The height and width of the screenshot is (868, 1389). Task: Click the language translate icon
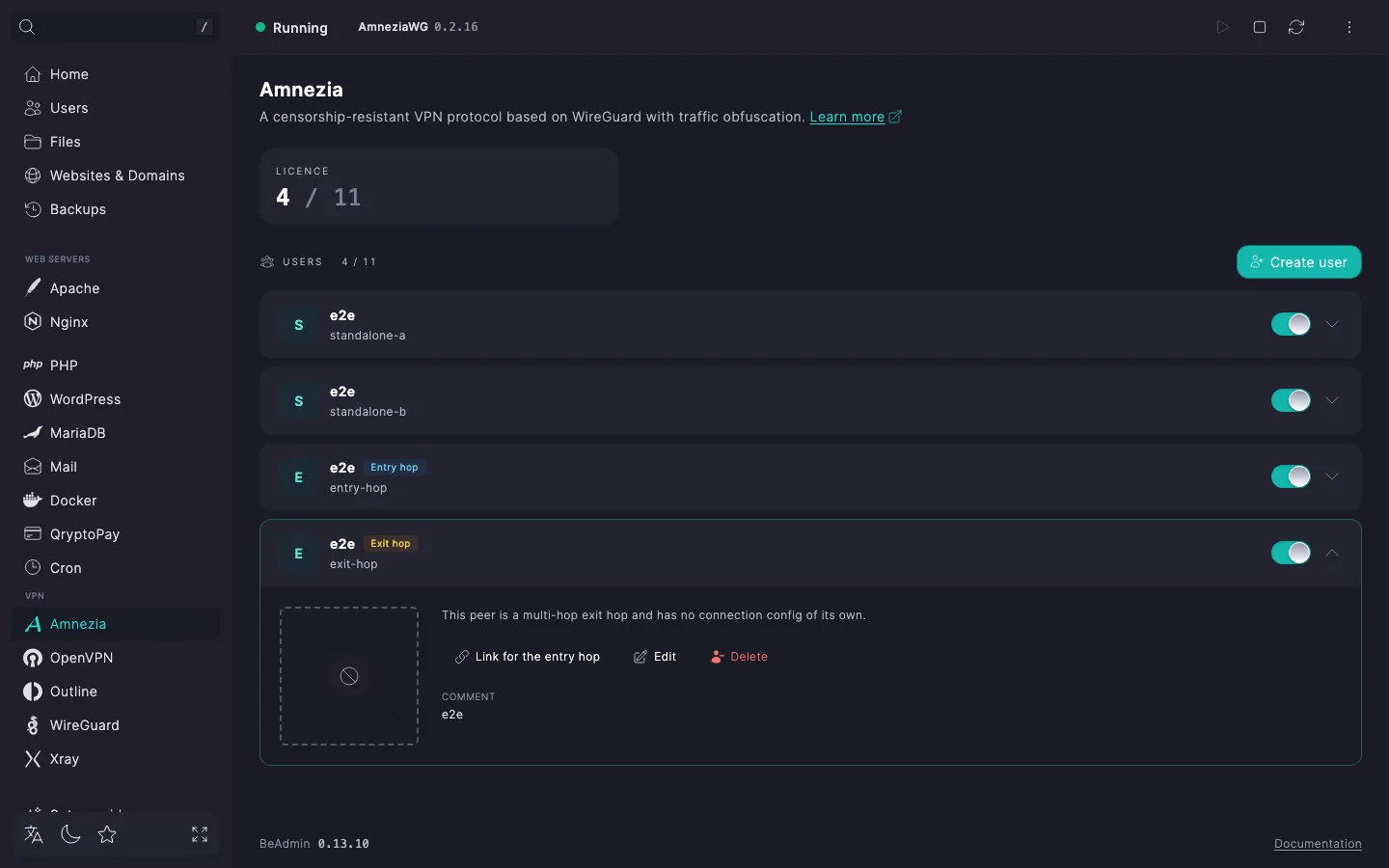[x=34, y=834]
